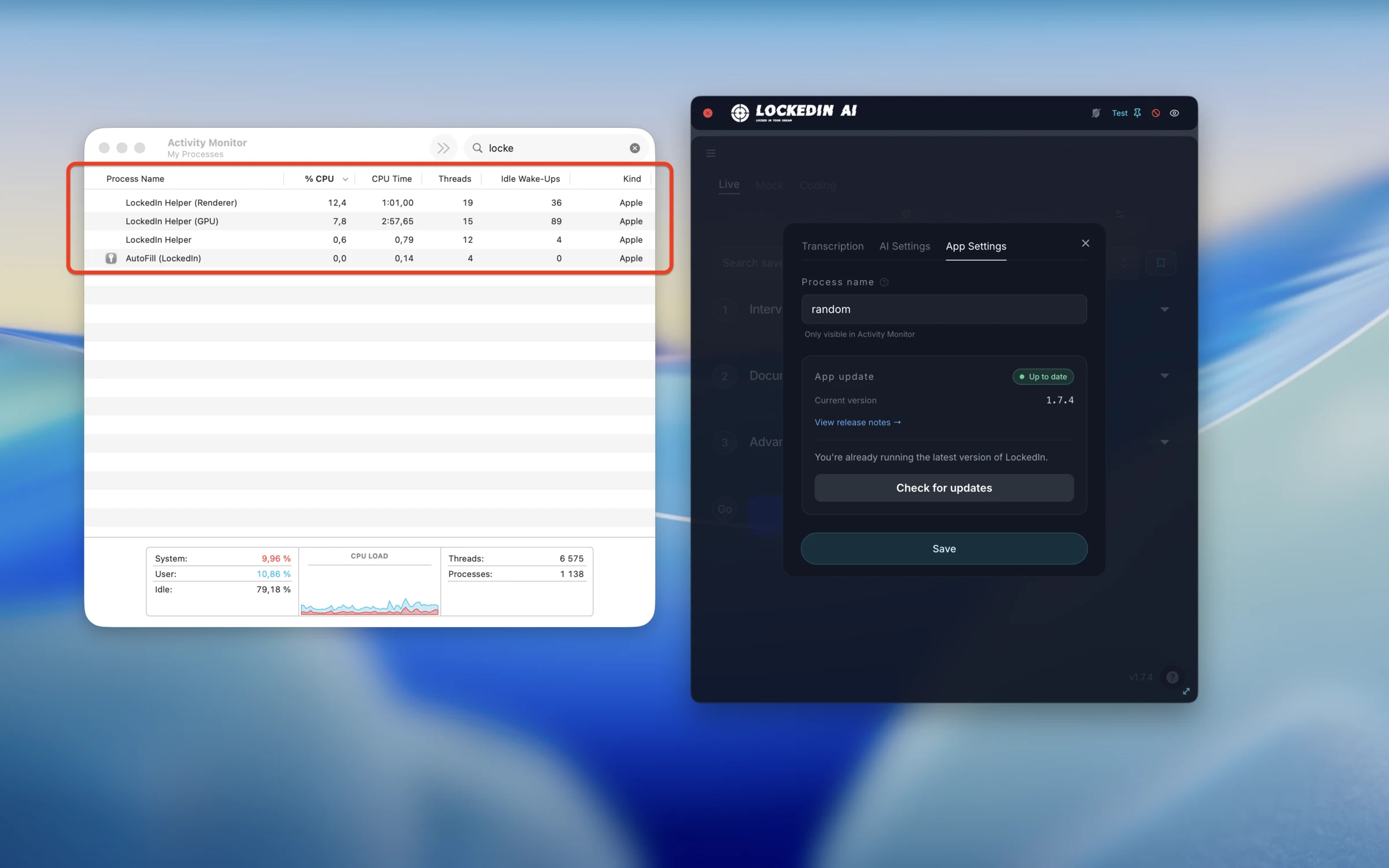Image resolution: width=1389 pixels, height=868 pixels.
Task: Select the App Settings tab
Action: pos(976,247)
